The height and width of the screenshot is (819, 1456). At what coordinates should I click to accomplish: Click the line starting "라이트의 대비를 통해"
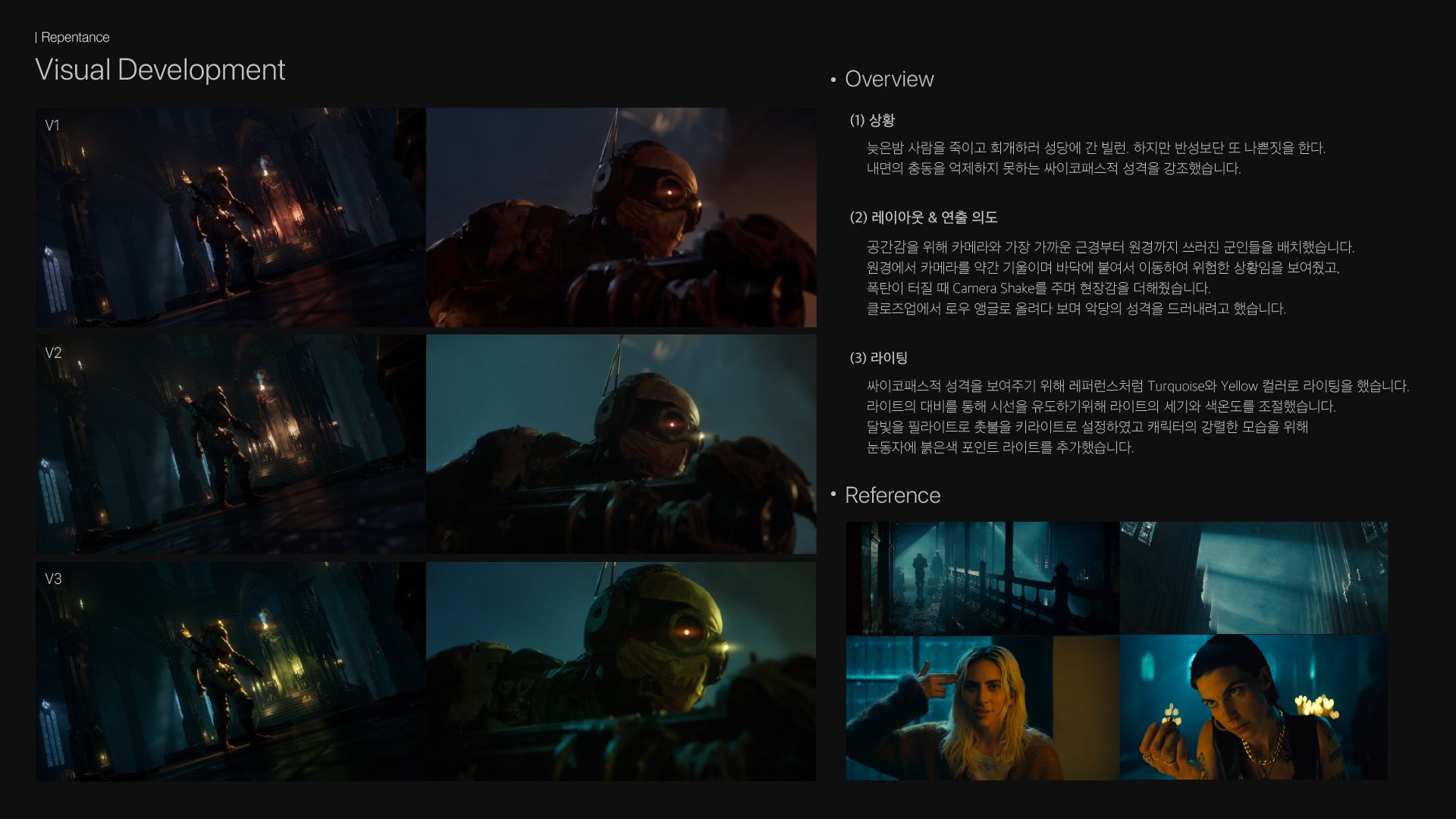coord(1101,406)
